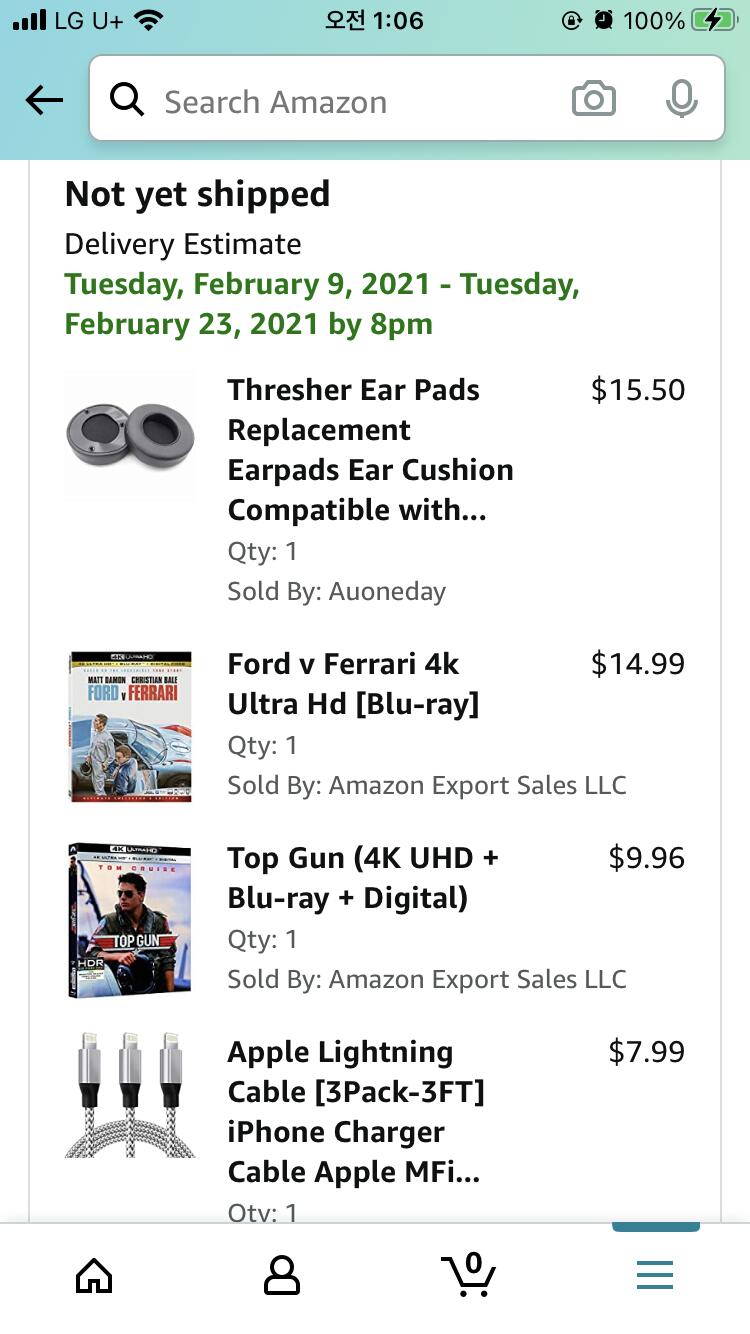Open camera search icon
The width and height of the screenshot is (750, 1334).
tap(593, 100)
